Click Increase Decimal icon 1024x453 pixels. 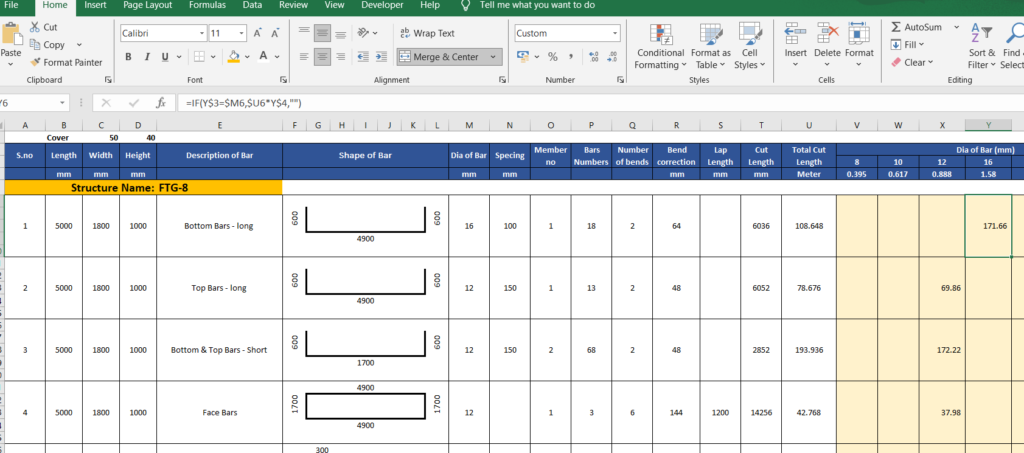pyautogui.click(x=594, y=57)
